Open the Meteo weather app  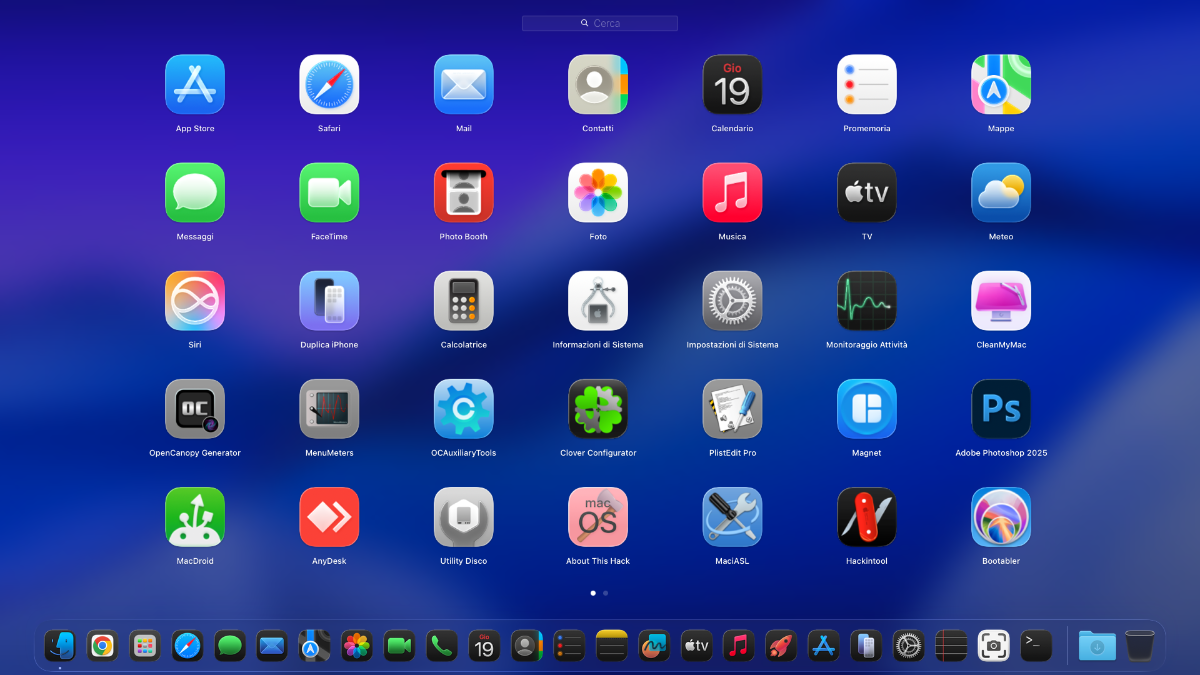pyautogui.click(x=1001, y=193)
